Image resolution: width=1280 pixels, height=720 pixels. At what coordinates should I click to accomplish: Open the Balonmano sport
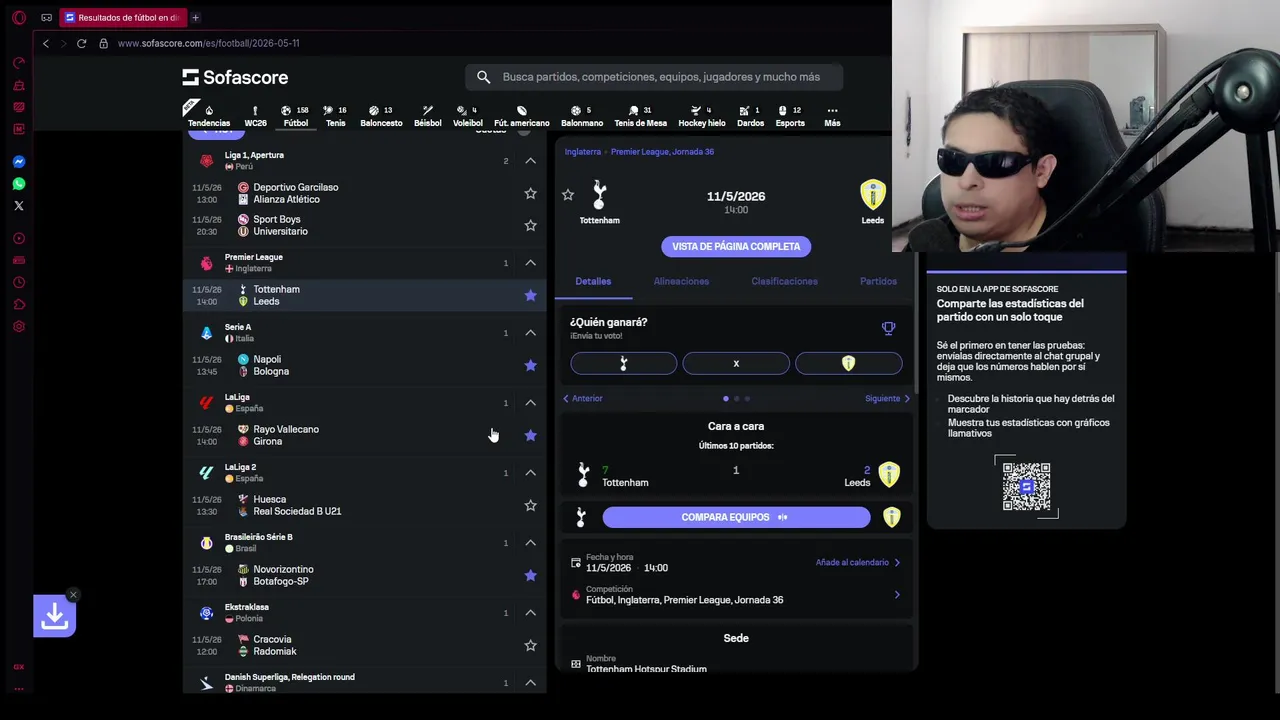tap(582, 116)
